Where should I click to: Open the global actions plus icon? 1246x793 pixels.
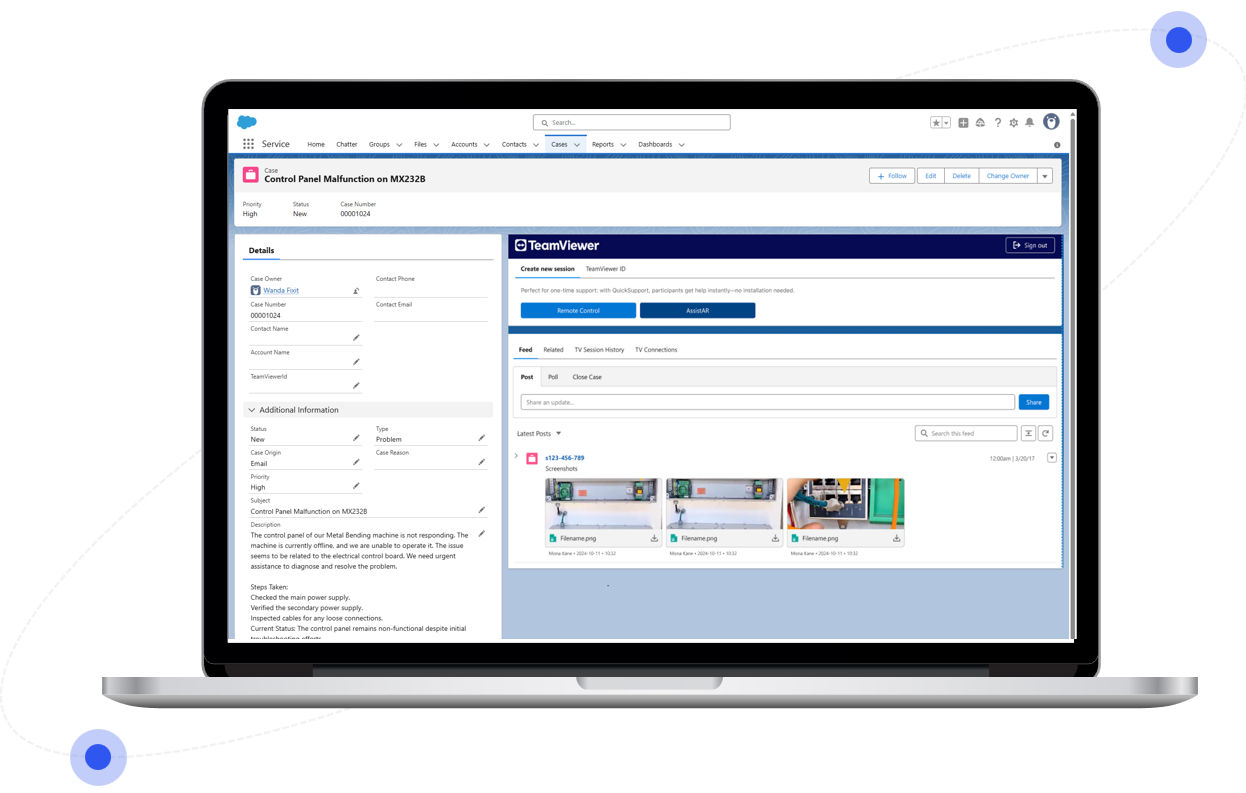(963, 122)
